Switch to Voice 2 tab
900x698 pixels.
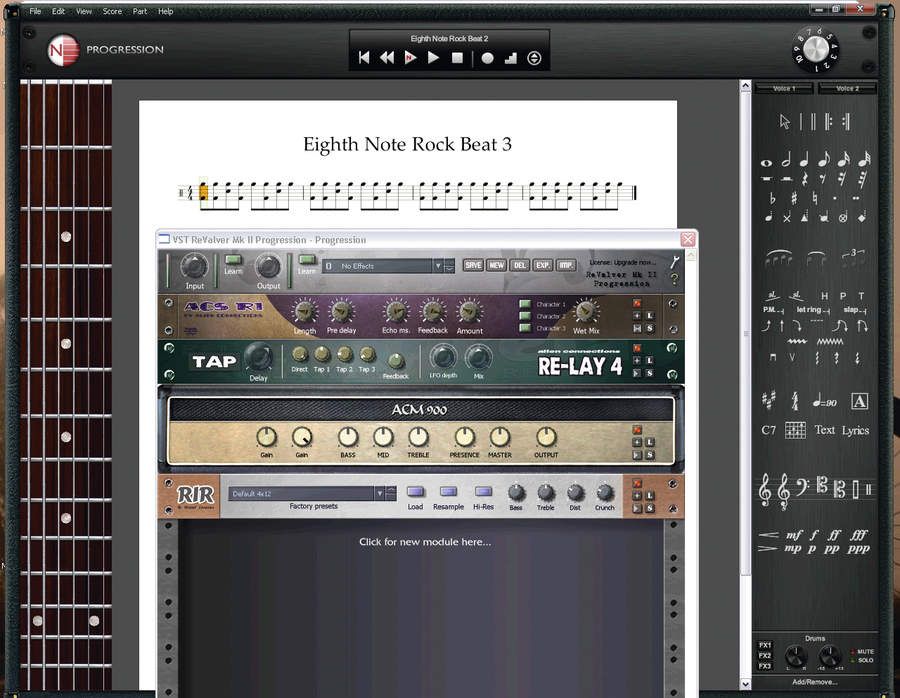pyautogui.click(x=847, y=88)
